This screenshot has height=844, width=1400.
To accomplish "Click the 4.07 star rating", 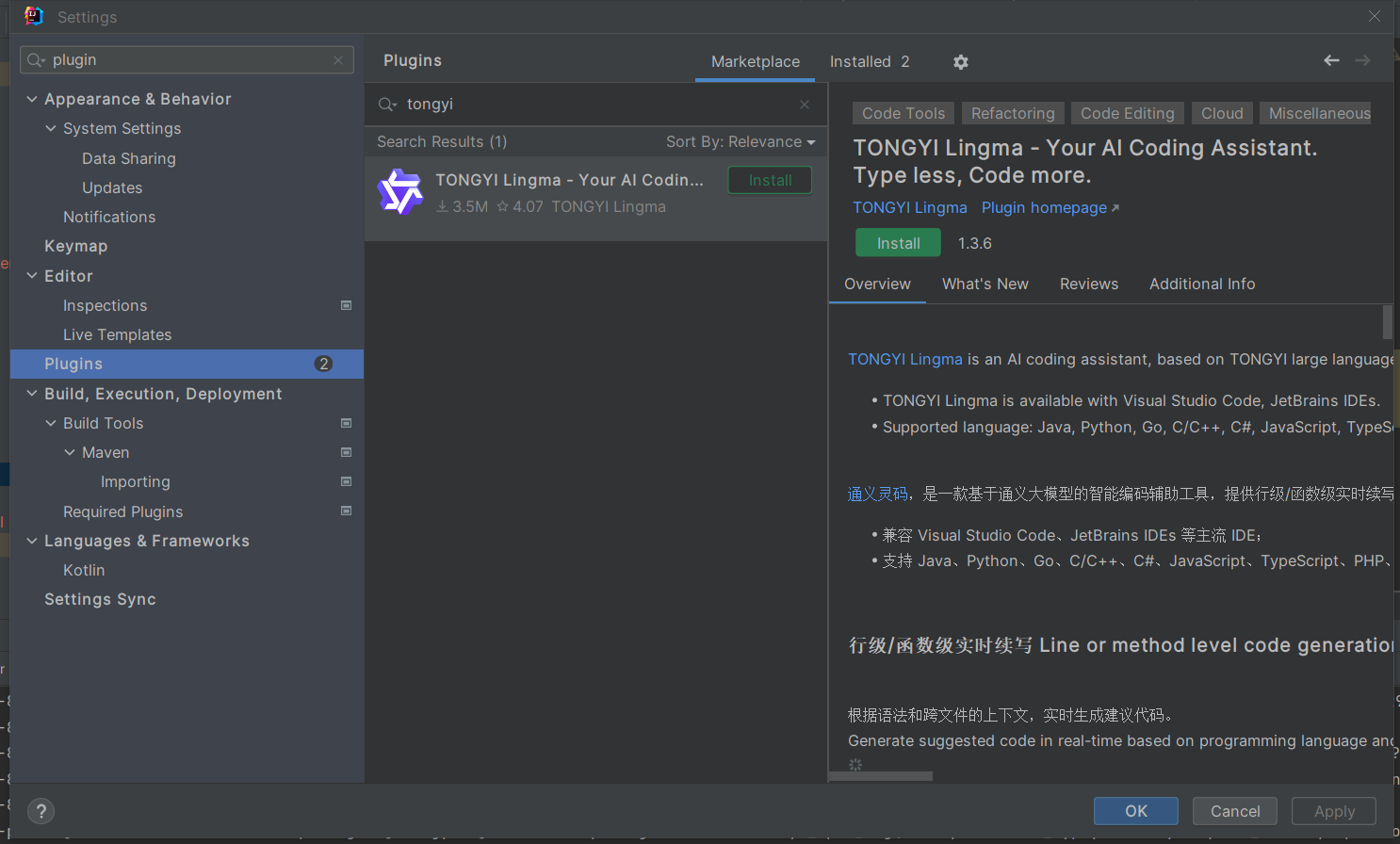I will (520, 206).
